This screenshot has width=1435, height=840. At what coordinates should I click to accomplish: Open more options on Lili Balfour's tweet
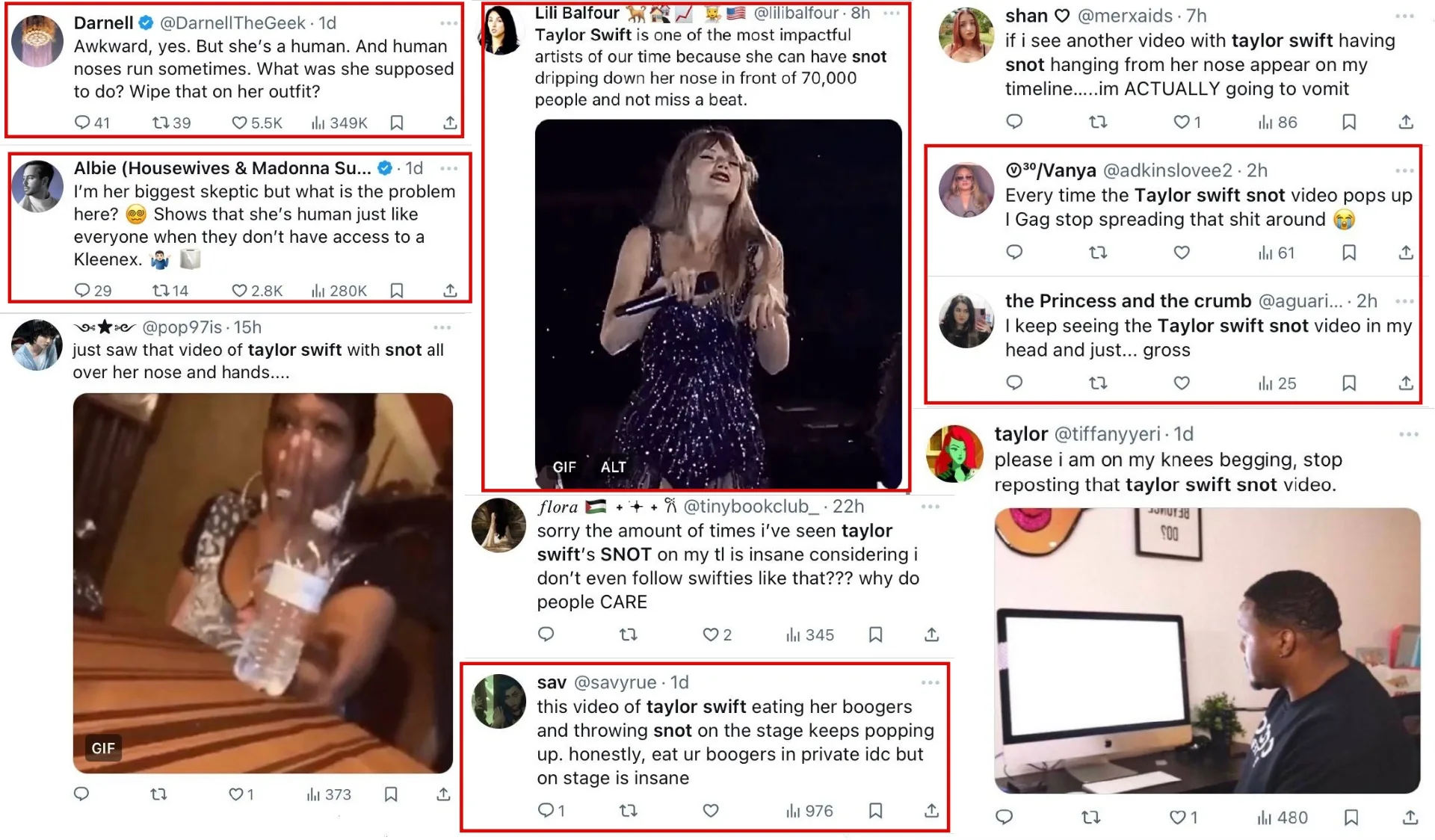click(892, 13)
